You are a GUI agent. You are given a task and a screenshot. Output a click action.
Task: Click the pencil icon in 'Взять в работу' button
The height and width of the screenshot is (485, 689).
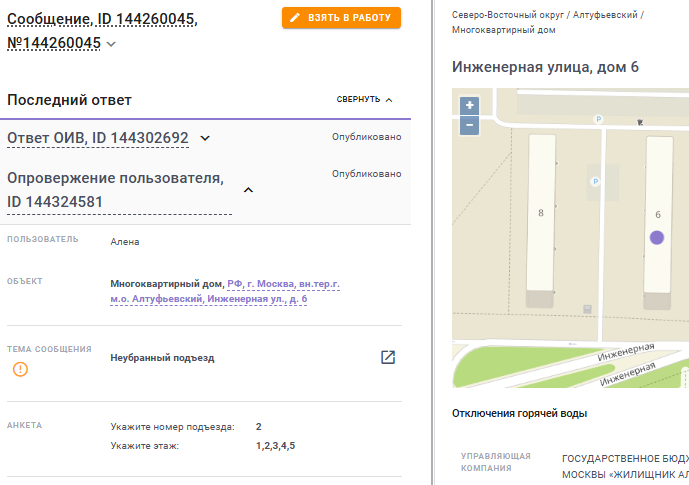(295, 18)
